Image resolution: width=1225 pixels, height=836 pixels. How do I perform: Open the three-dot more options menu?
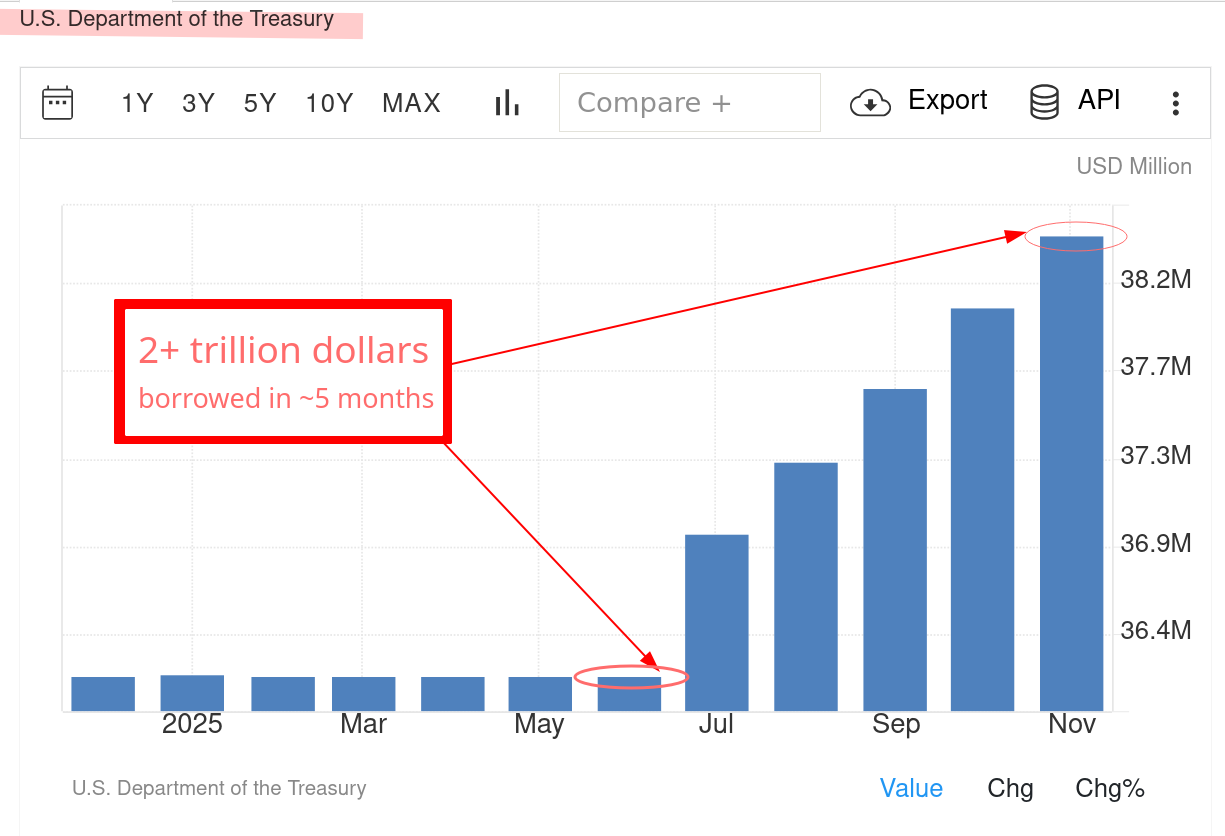pyautogui.click(x=1175, y=103)
